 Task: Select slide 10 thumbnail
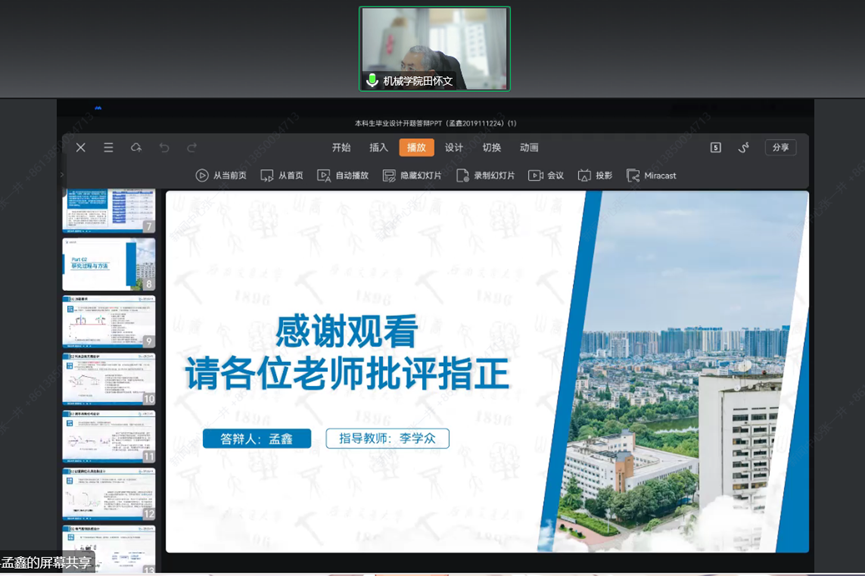click(108, 378)
